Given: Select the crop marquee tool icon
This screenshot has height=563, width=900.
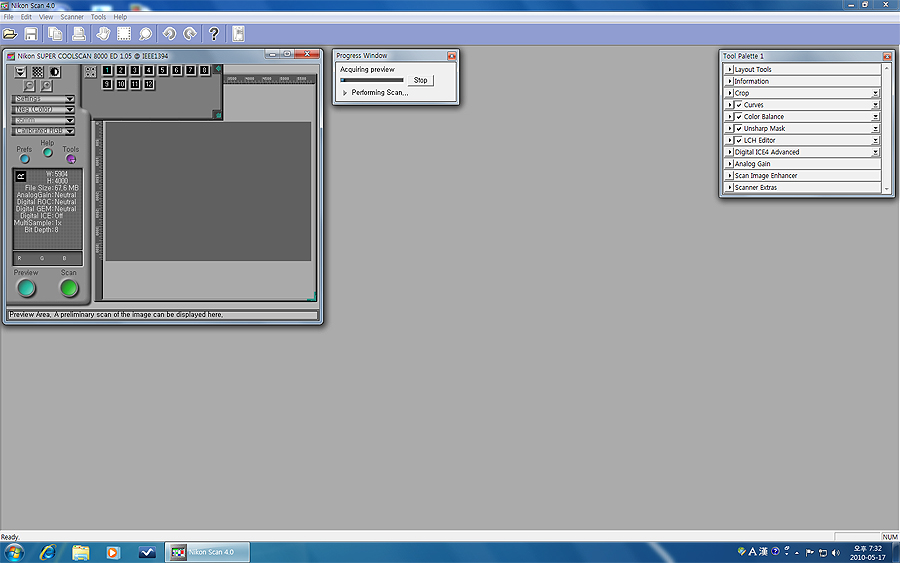Looking at the screenshot, I should coord(124,34).
